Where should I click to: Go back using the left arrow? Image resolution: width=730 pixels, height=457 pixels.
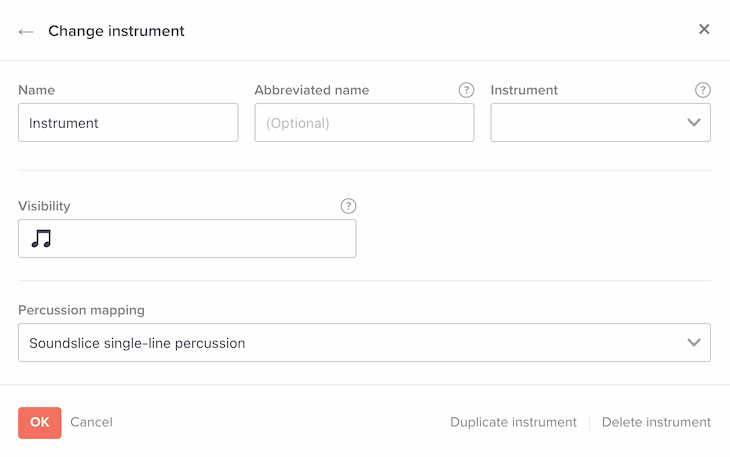pos(26,31)
